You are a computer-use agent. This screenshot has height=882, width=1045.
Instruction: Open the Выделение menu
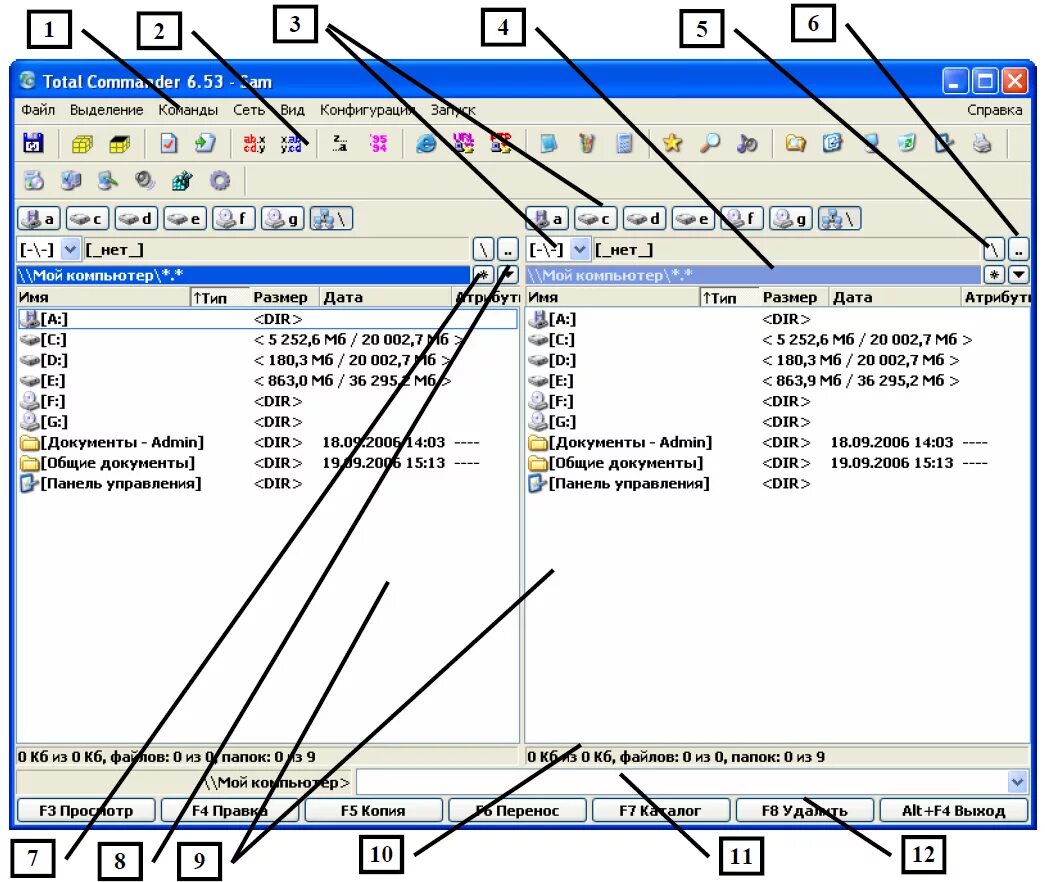[x=107, y=110]
